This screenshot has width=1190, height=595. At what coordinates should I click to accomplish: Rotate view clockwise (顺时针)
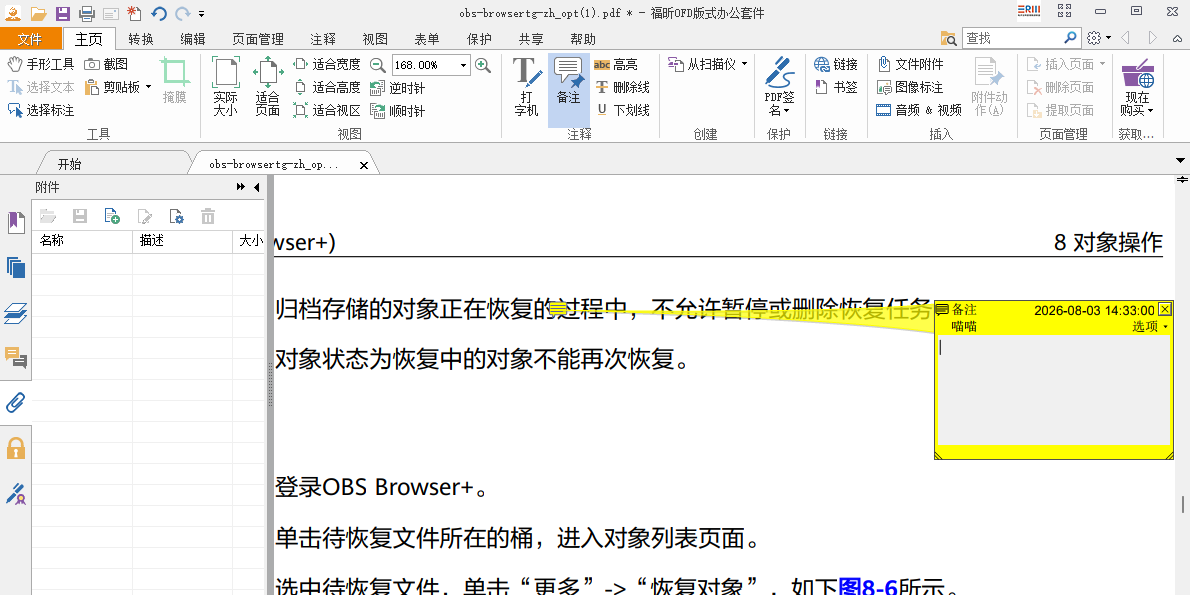pyautogui.click(x=398, y=110)
